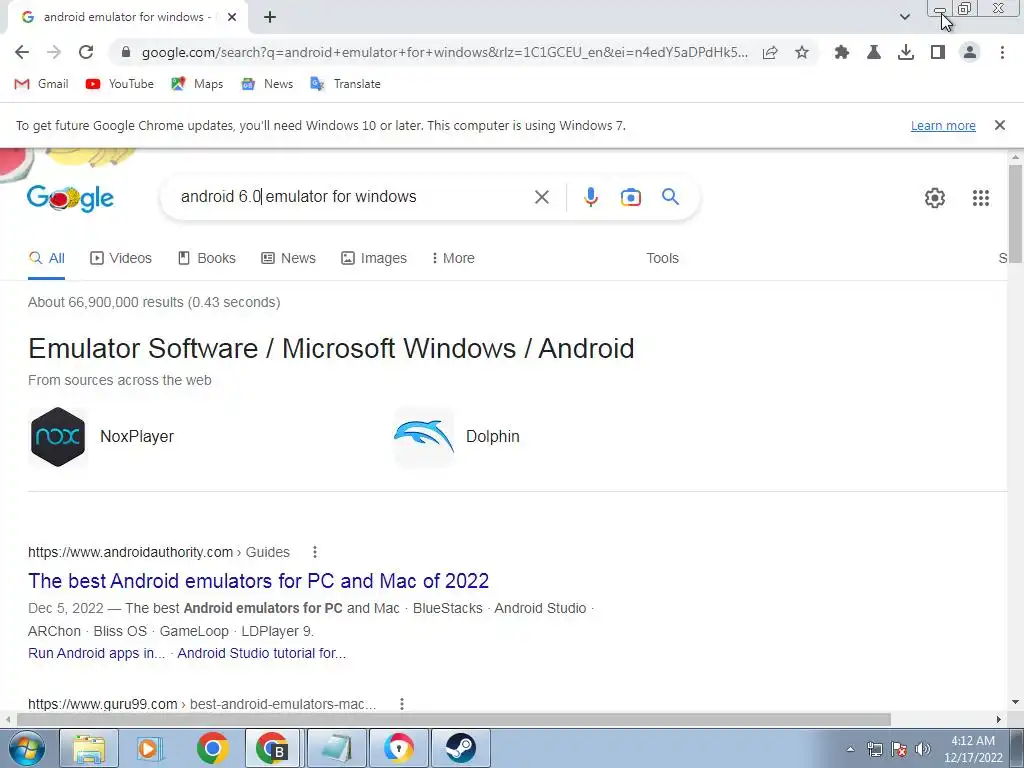1024x768 pixels.
Task: Open the Google apps grid
Action: pyautogui.click(x=980, y=198)
